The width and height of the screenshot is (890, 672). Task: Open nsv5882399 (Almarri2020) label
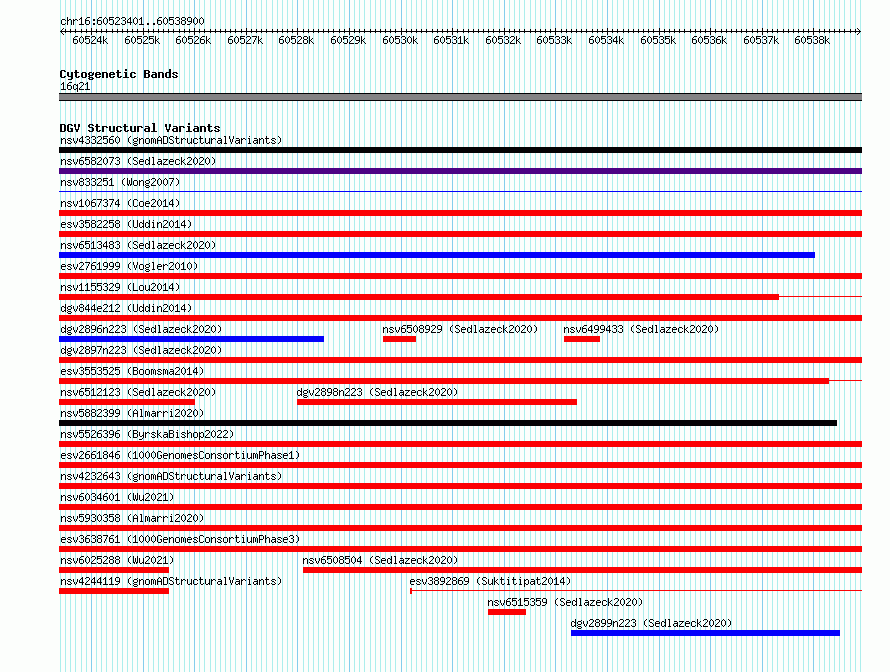tap(132, 413)
